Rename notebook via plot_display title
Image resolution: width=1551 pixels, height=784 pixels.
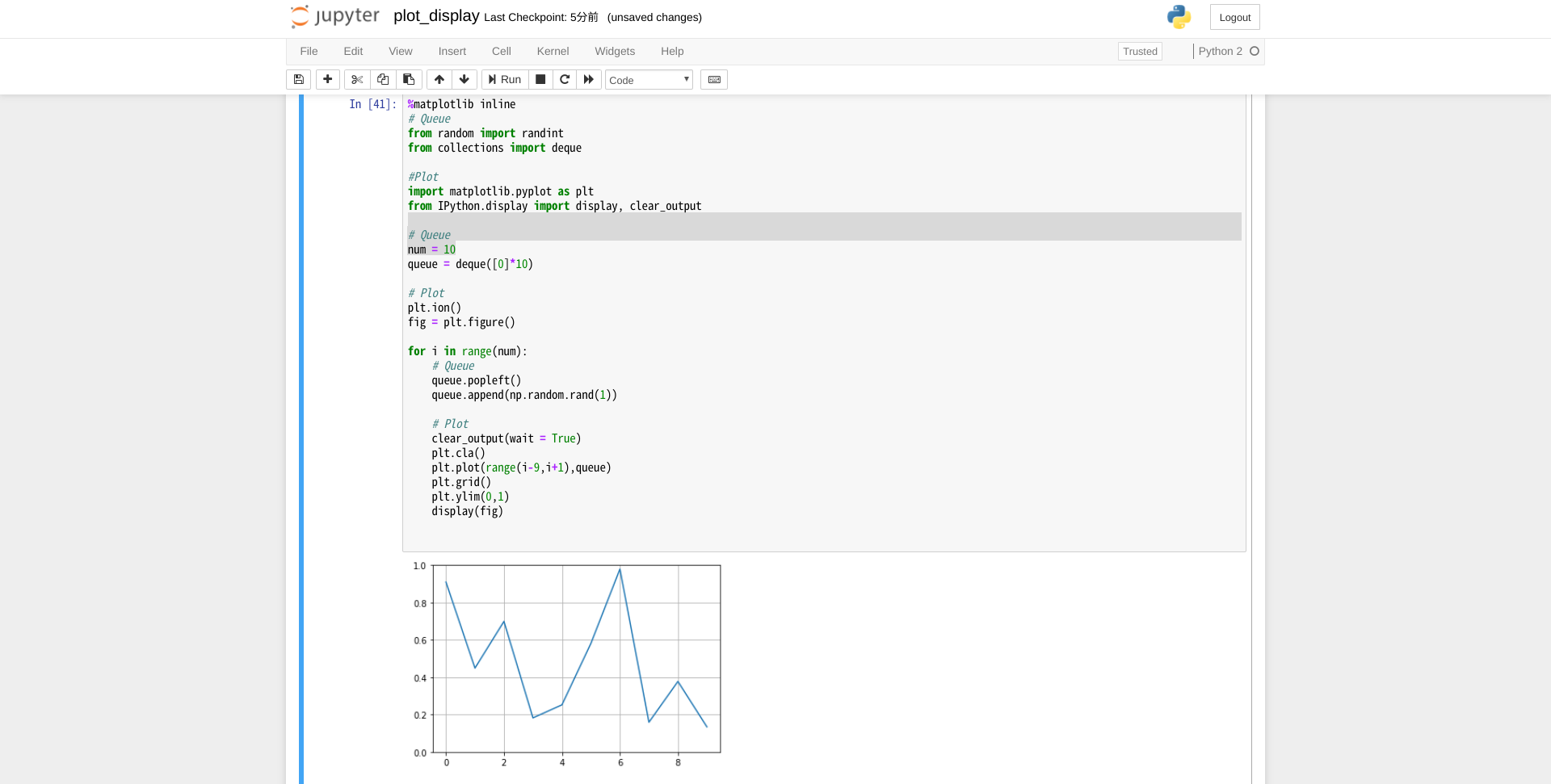pos(436,16)
